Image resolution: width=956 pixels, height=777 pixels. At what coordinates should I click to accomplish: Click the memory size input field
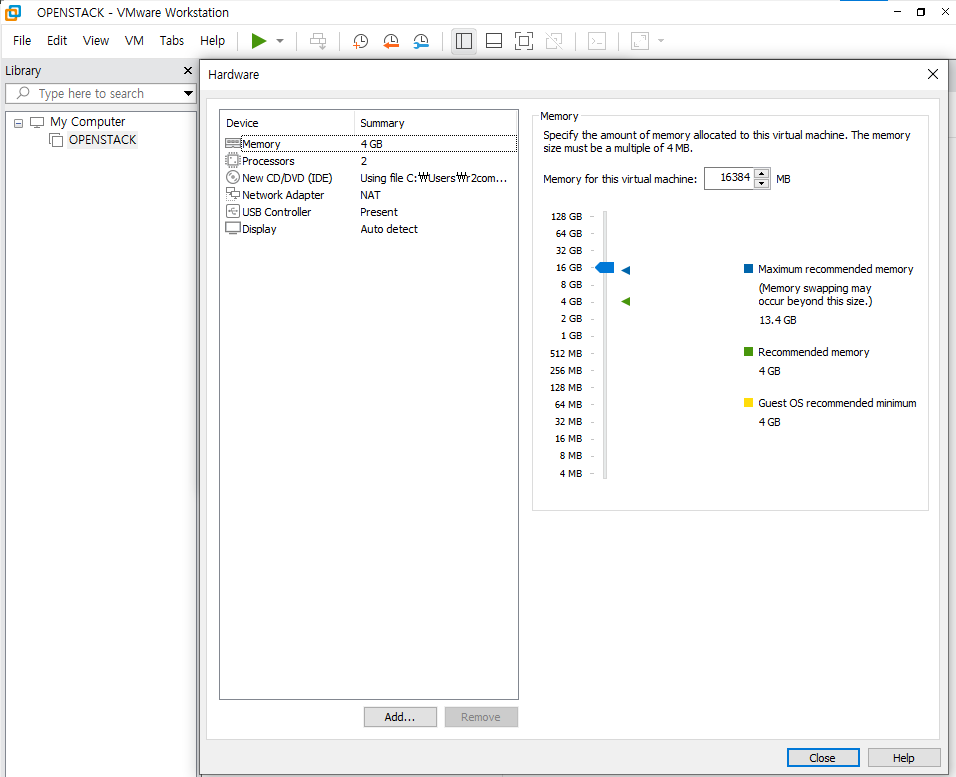[x=729, y=178]
